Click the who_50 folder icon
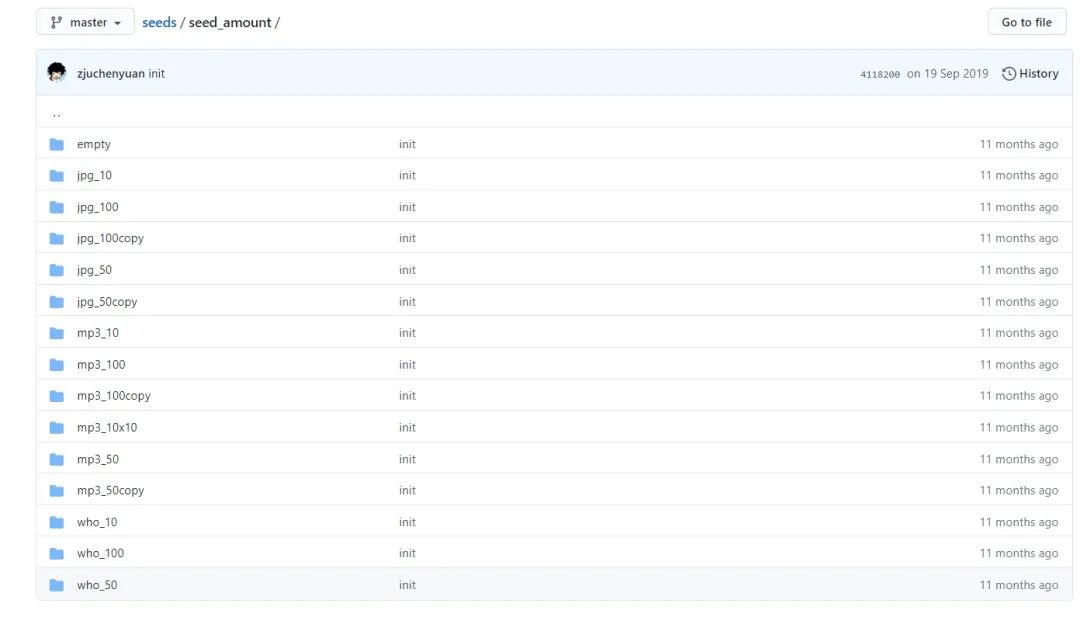The height and width of the screenshot is (617, 1080). [57, 585]
